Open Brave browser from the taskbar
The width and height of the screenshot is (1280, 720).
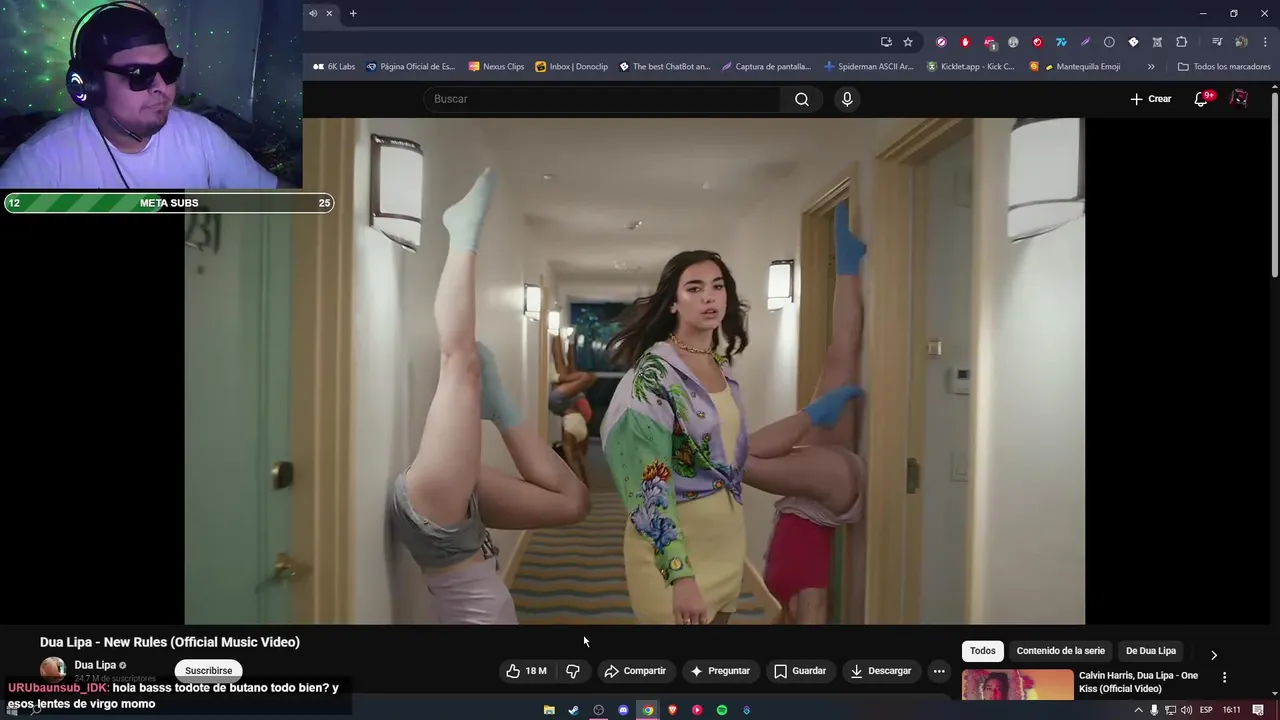tap(672, 710)
